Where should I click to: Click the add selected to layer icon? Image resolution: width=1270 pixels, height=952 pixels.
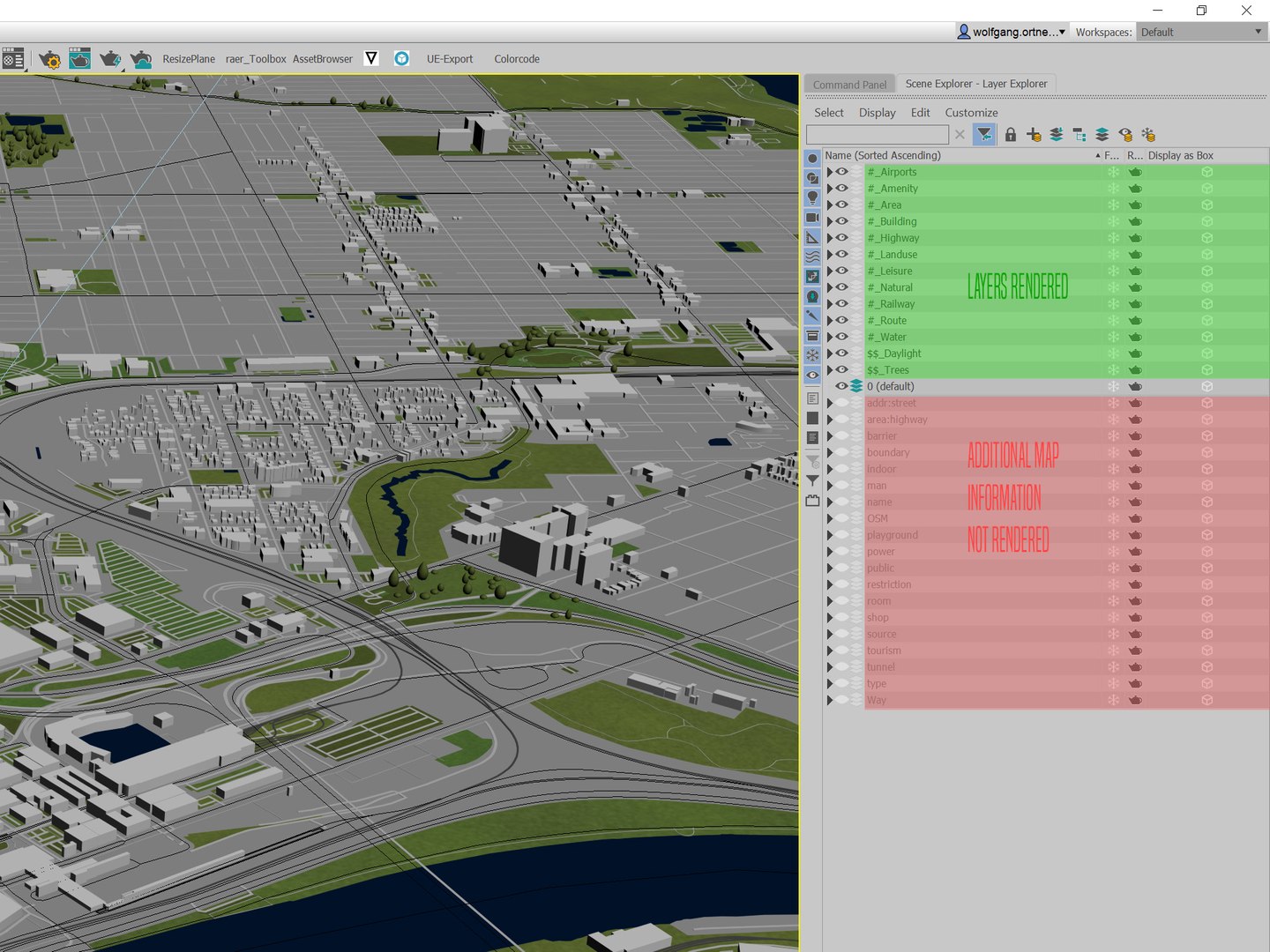point(1056,134)
